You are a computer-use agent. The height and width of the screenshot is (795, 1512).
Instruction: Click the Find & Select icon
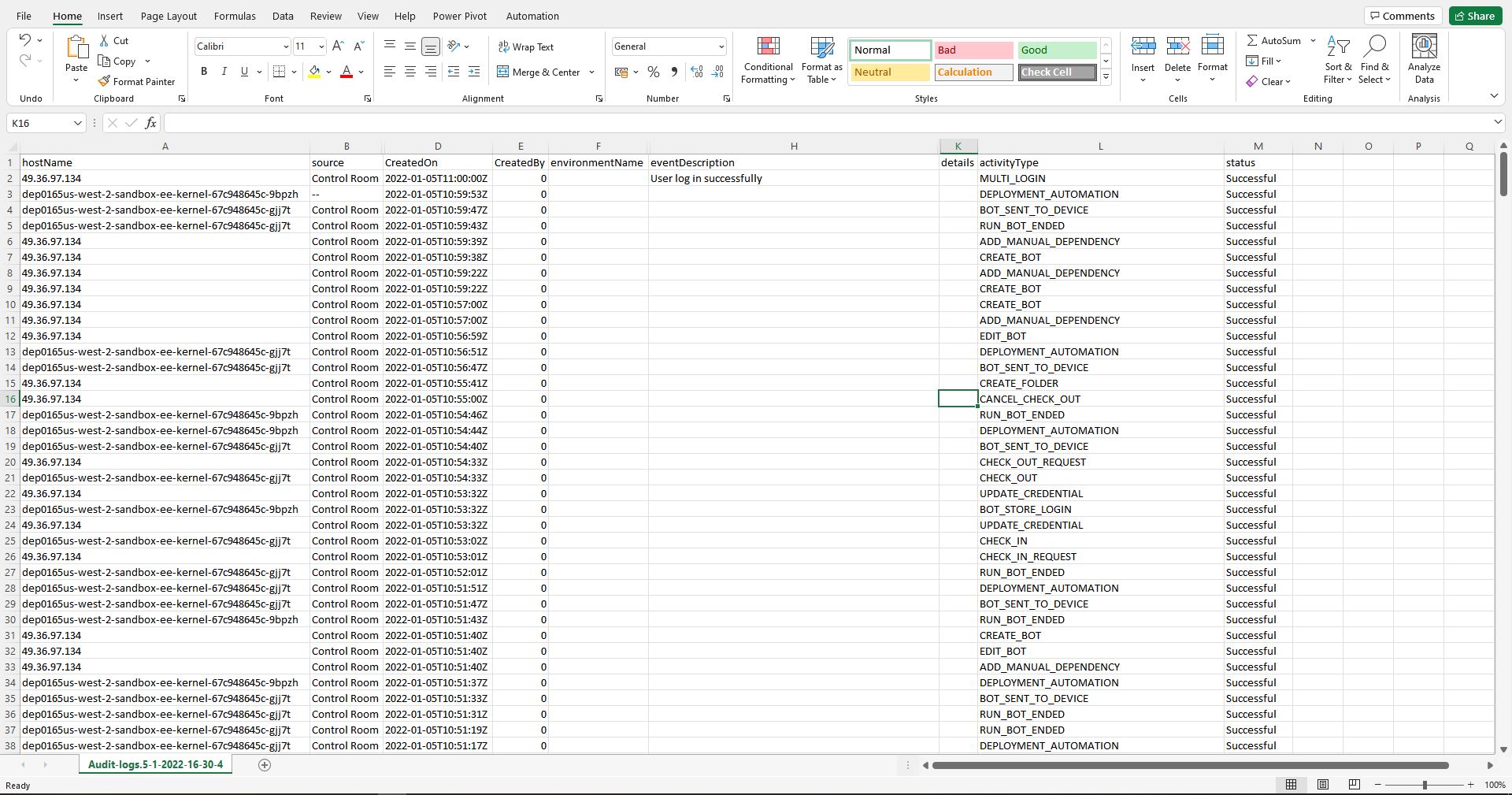[1375, 47]
